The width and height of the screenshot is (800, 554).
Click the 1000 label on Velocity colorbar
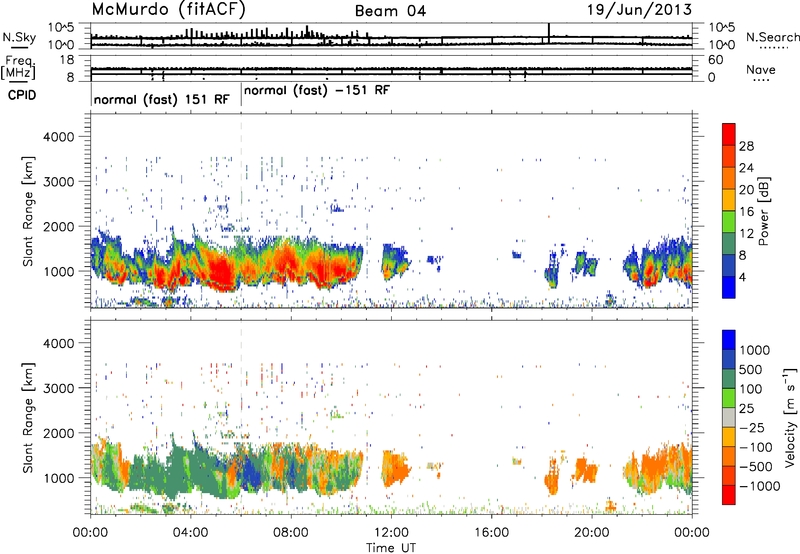tap(754, 350)
